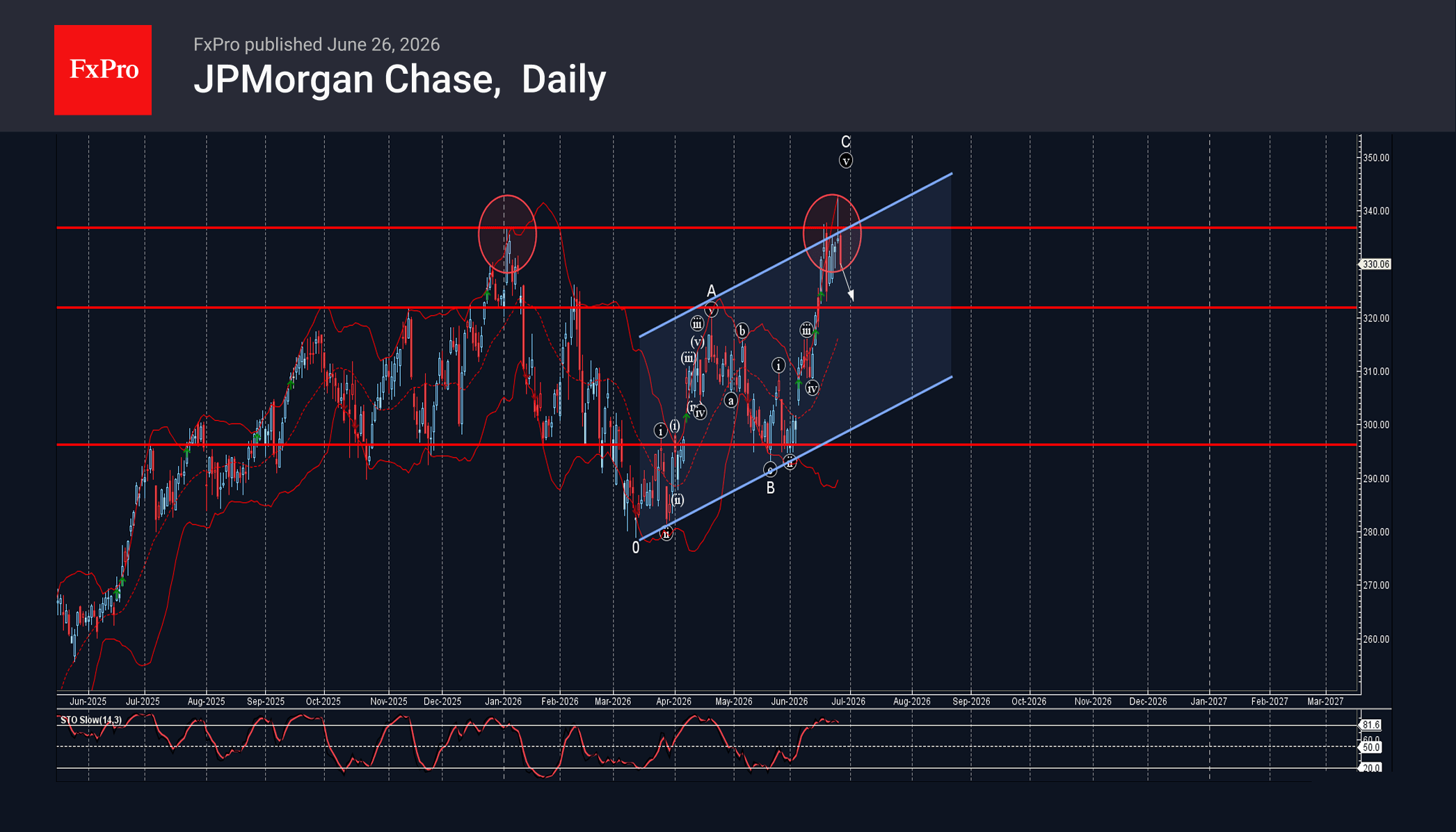This screenshot has height=832, width=1456.
Task: Click the 260.00 price axis label
Action: click(1375, 639)
